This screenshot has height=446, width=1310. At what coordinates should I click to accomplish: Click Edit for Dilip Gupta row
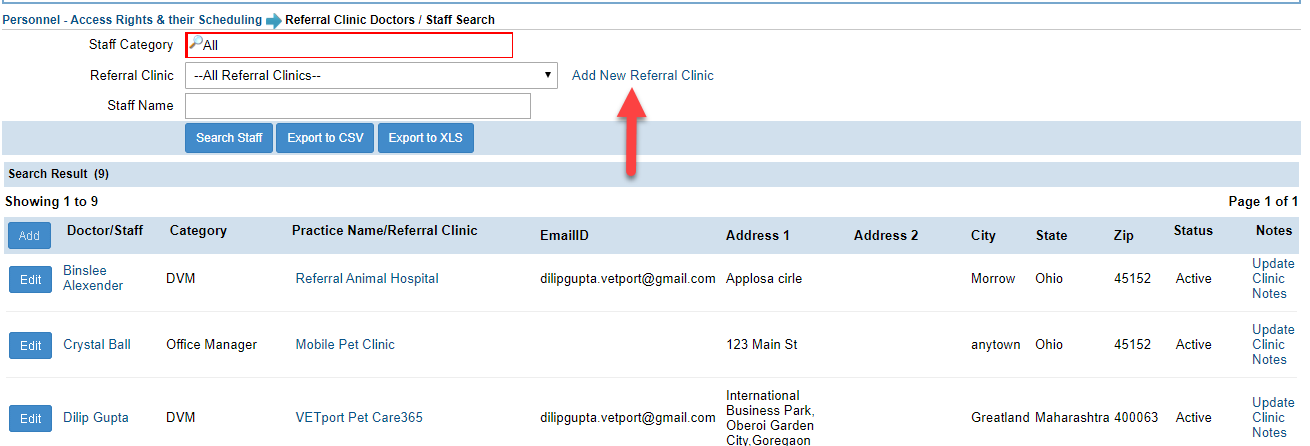(30, 418)
